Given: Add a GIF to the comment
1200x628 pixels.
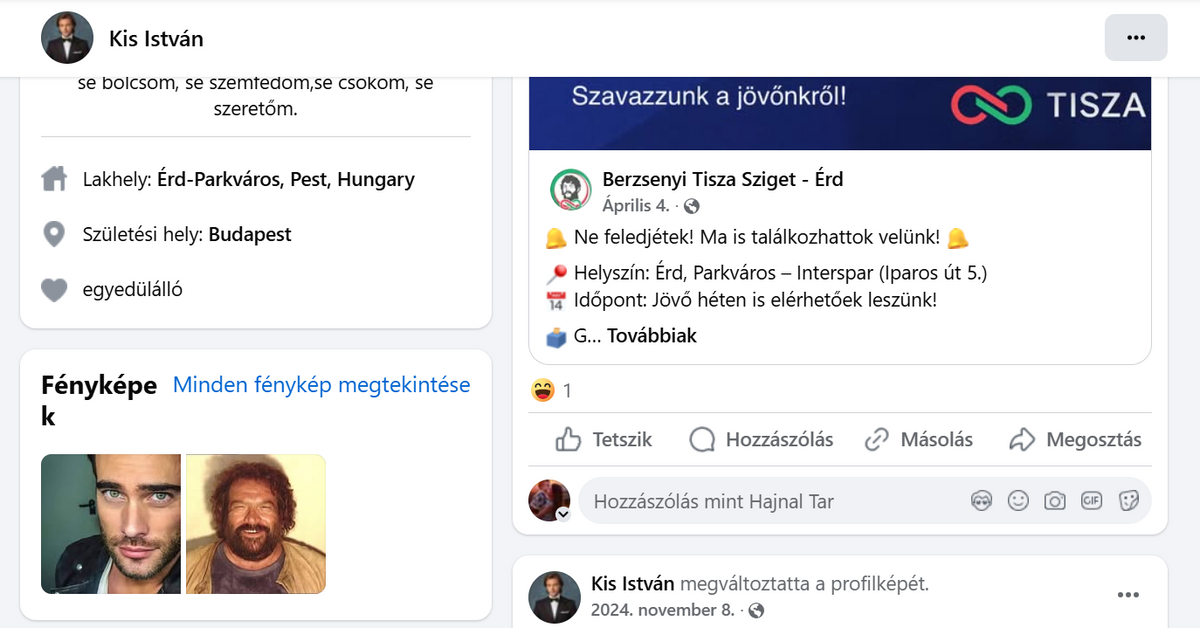Looking at the screenshot, I should 1091,501.
